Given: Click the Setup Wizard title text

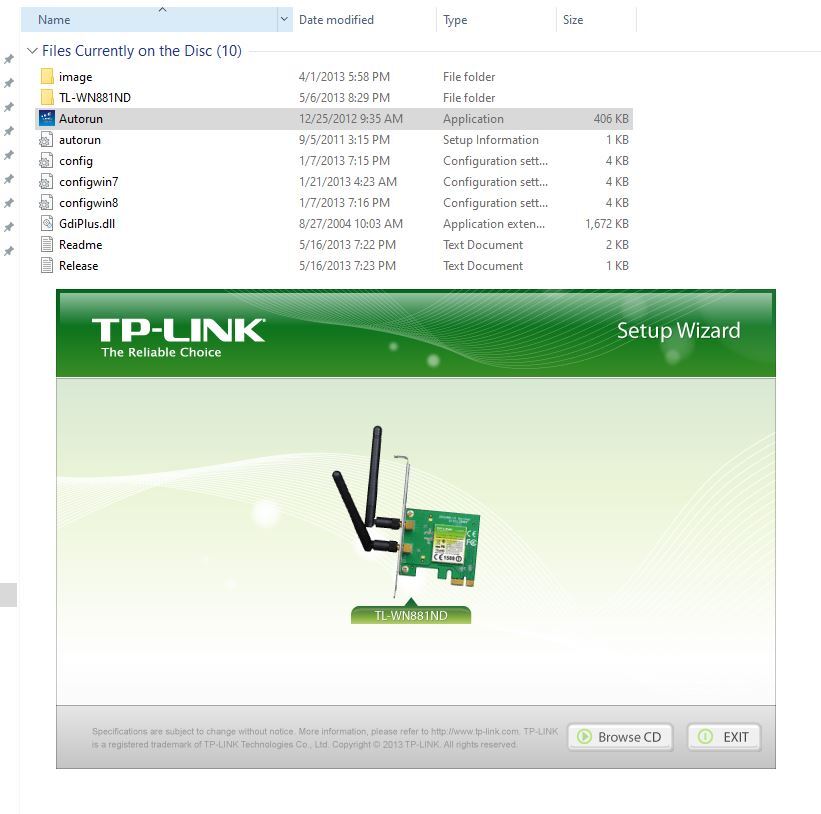Looking at the screenshot, I should tap(679, 330).
